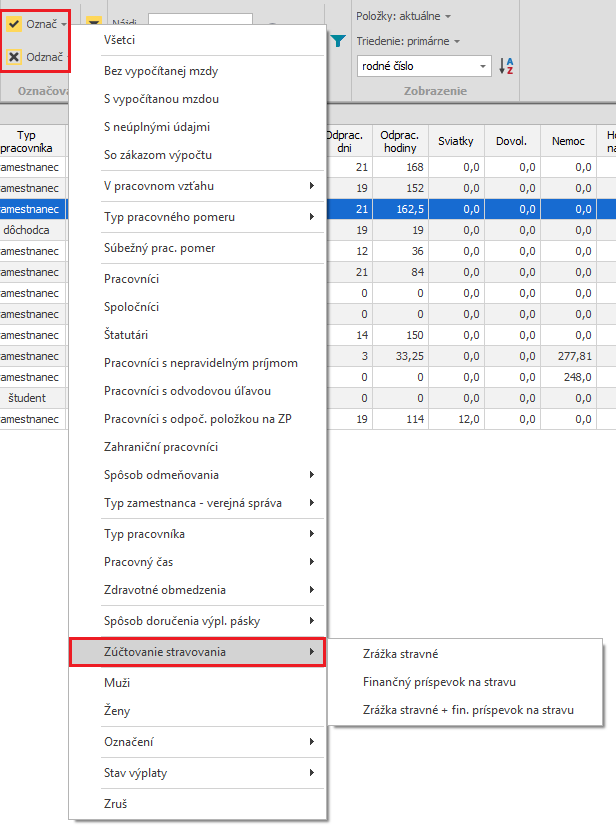This screenshot has height=828, width=616.
Task: Click the Sviatky column header
Action: point(455,142)
